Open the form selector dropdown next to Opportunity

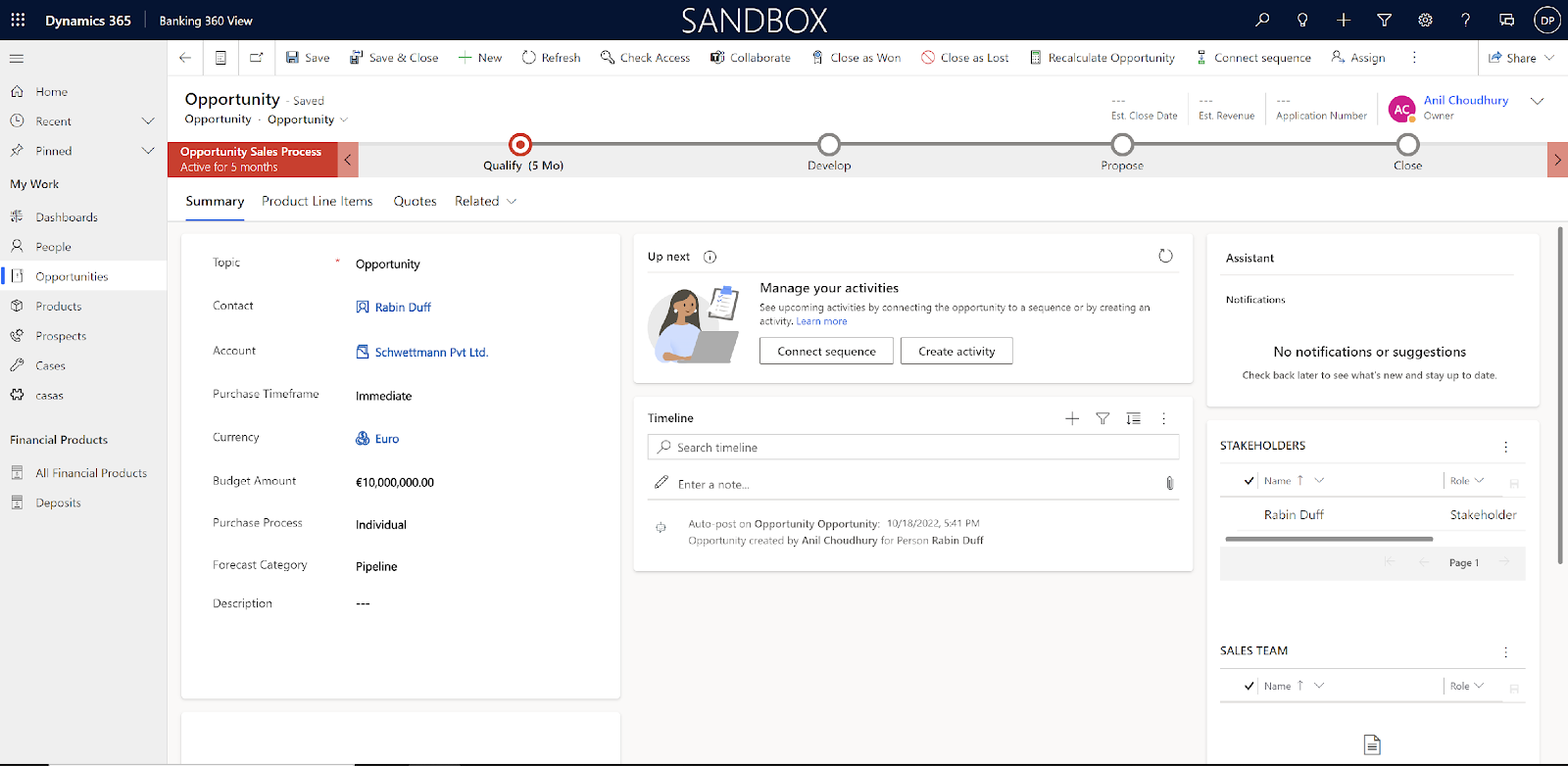[x=344, y=120]
